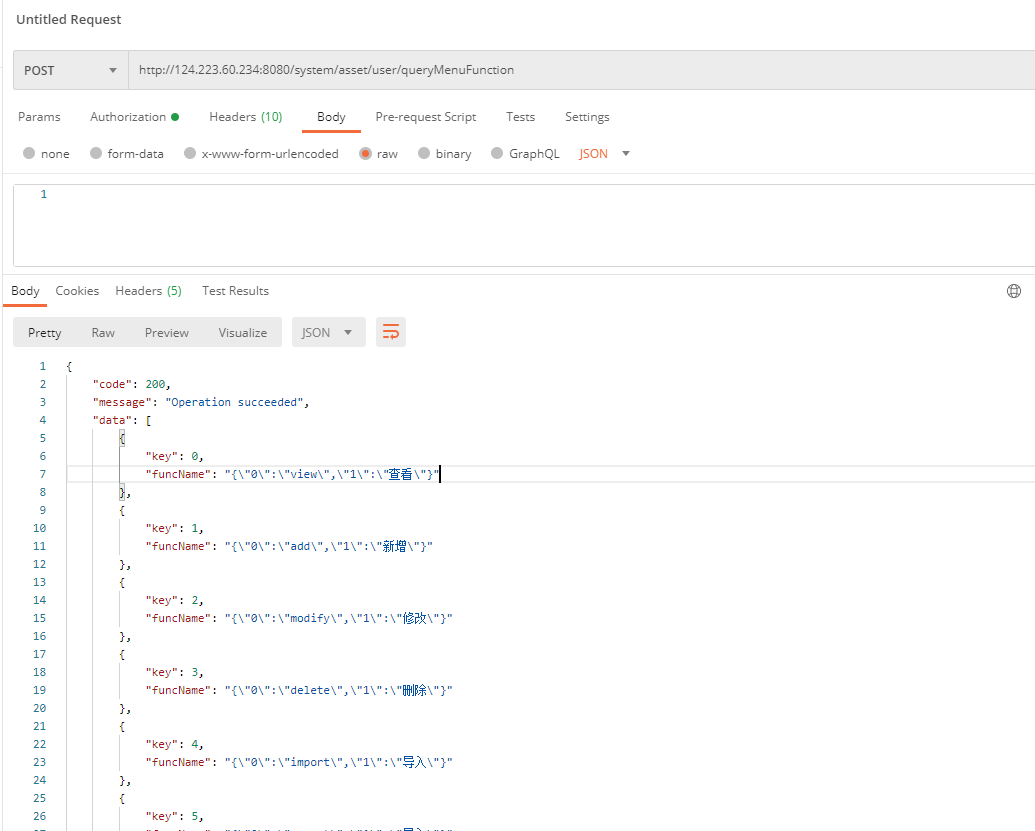Select the binary body radio button

[424, 154]
